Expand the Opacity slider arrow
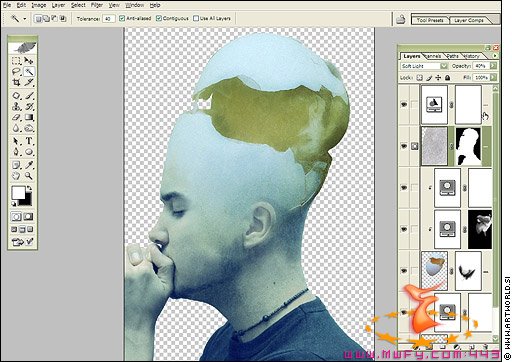 493,66
